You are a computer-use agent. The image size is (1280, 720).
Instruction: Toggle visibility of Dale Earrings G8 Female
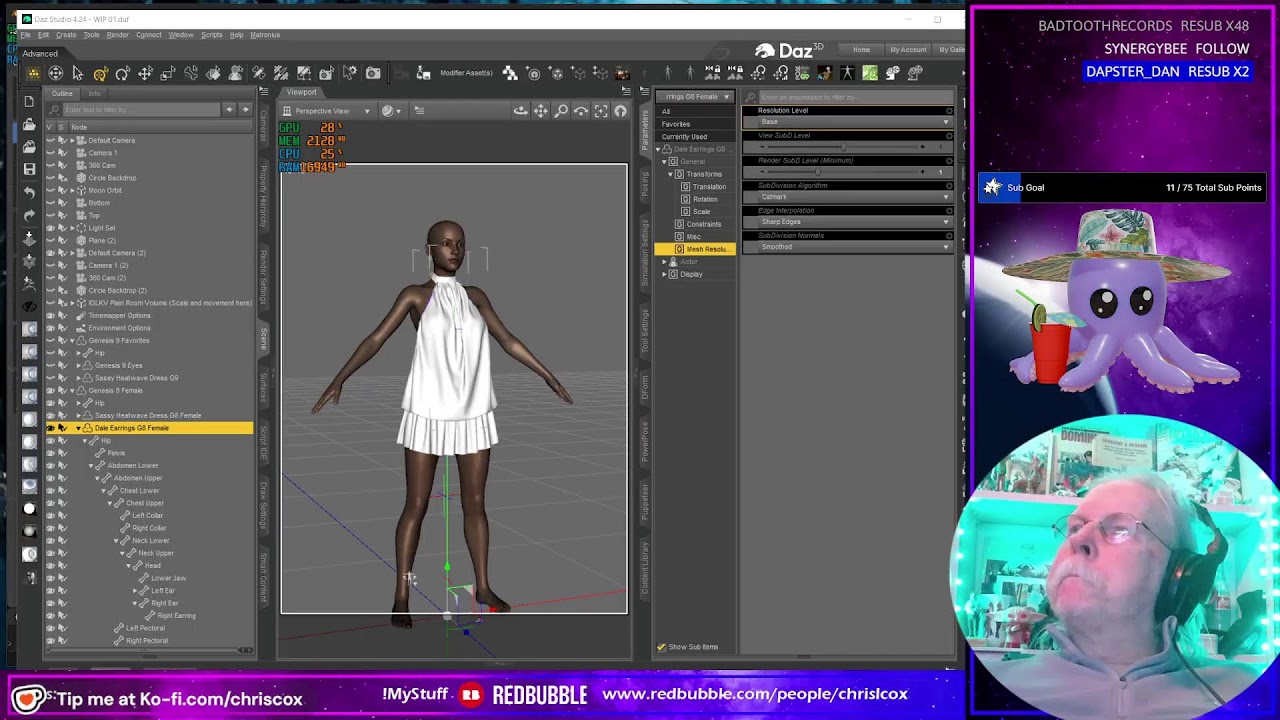point(50,428)
